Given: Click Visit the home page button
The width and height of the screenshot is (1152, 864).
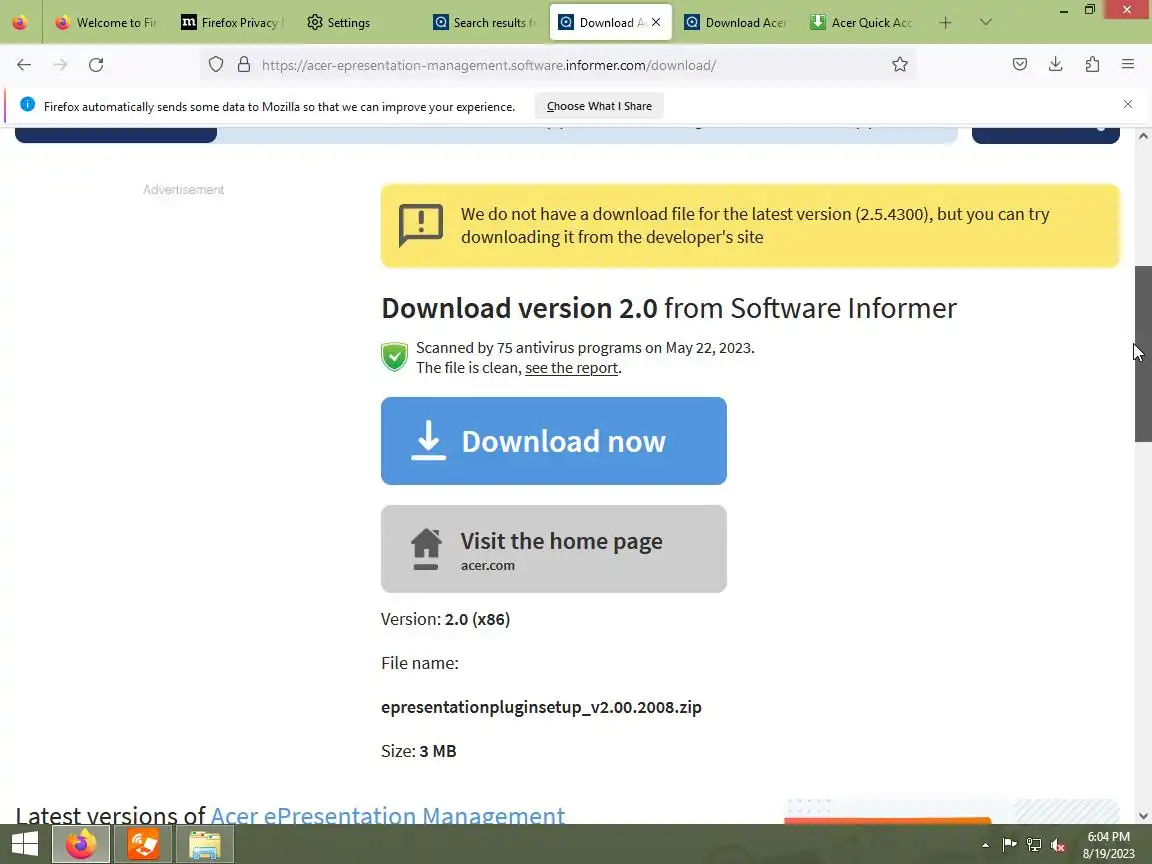Looking at the screenshot, I should point(553,549).
